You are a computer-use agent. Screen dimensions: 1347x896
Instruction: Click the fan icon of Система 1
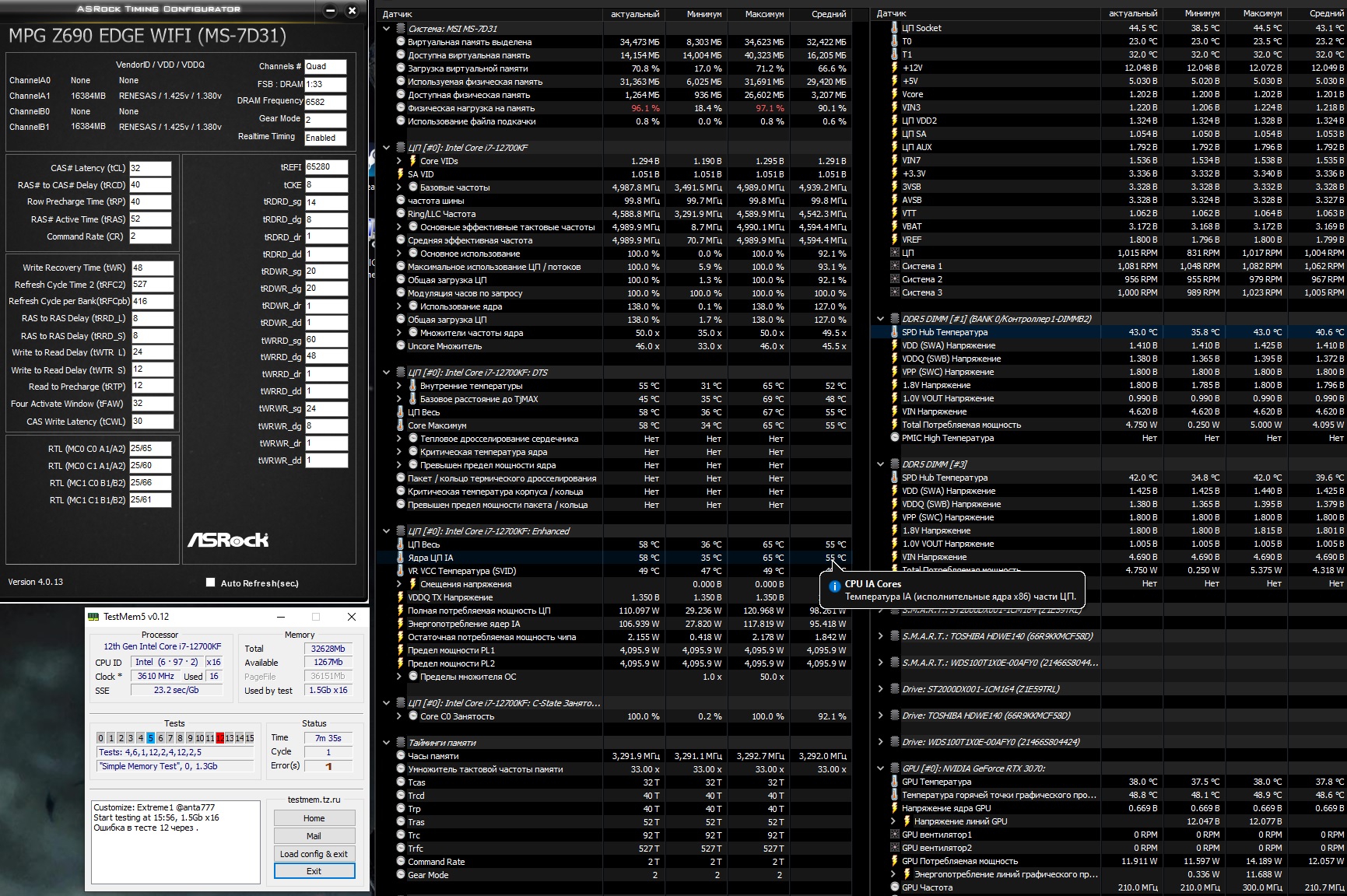[895, 266]
